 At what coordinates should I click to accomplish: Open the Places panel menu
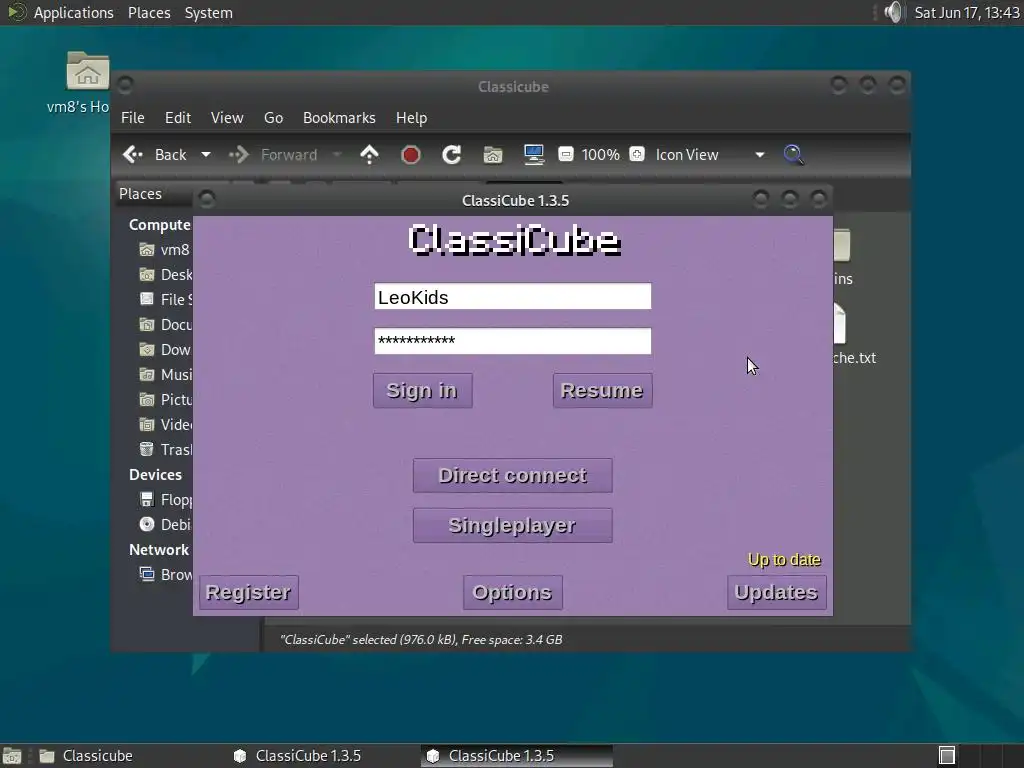point(149,12)
